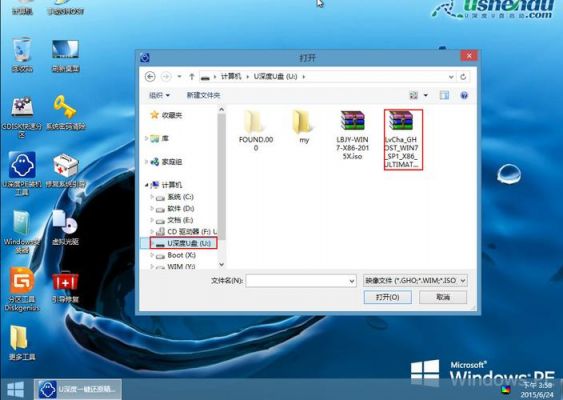Click the 新建文件夹 button
This screenshot has height=400, width=563.
click(203, 95)
